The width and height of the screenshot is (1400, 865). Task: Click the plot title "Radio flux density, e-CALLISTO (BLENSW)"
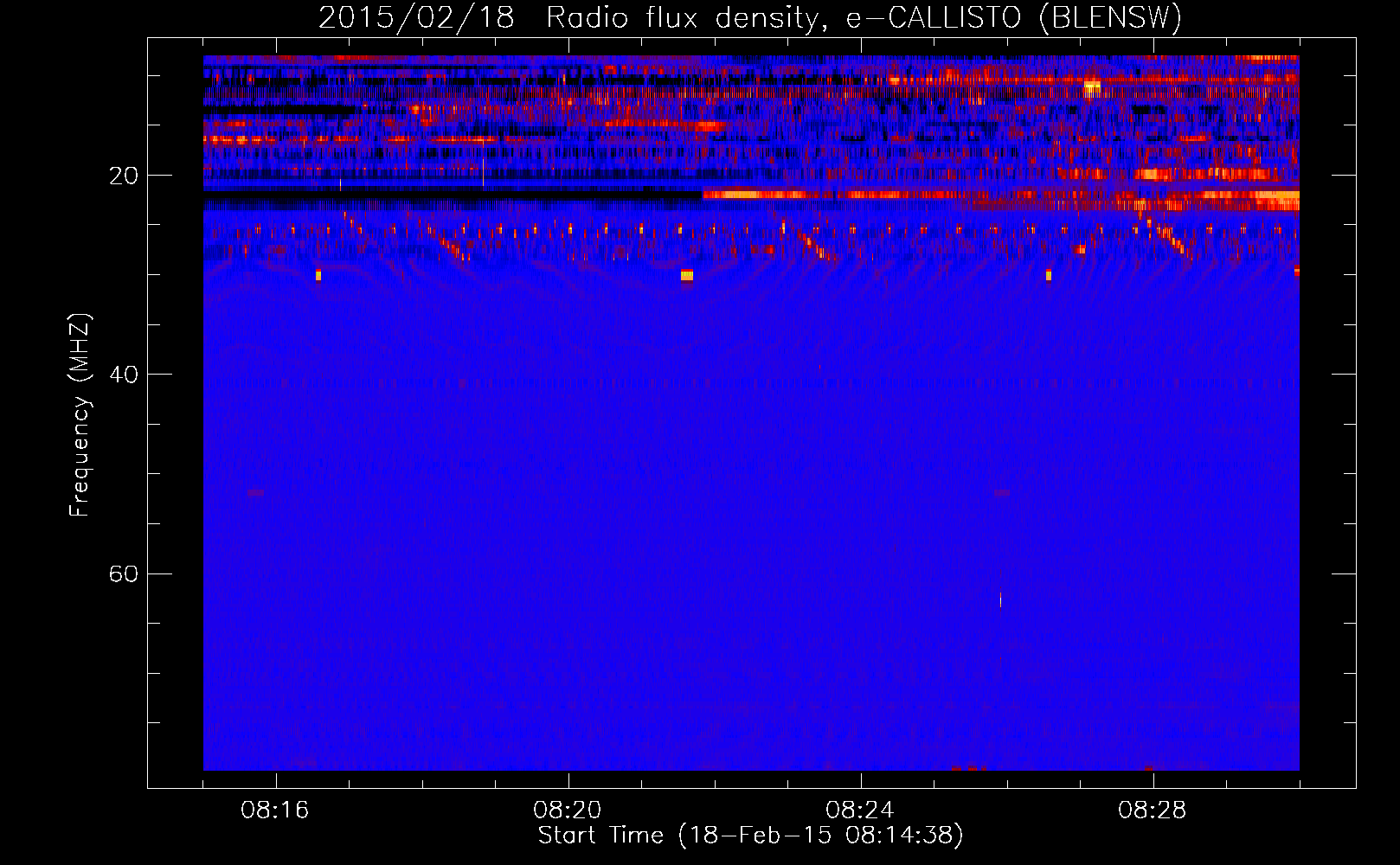(x=864, y=17)
